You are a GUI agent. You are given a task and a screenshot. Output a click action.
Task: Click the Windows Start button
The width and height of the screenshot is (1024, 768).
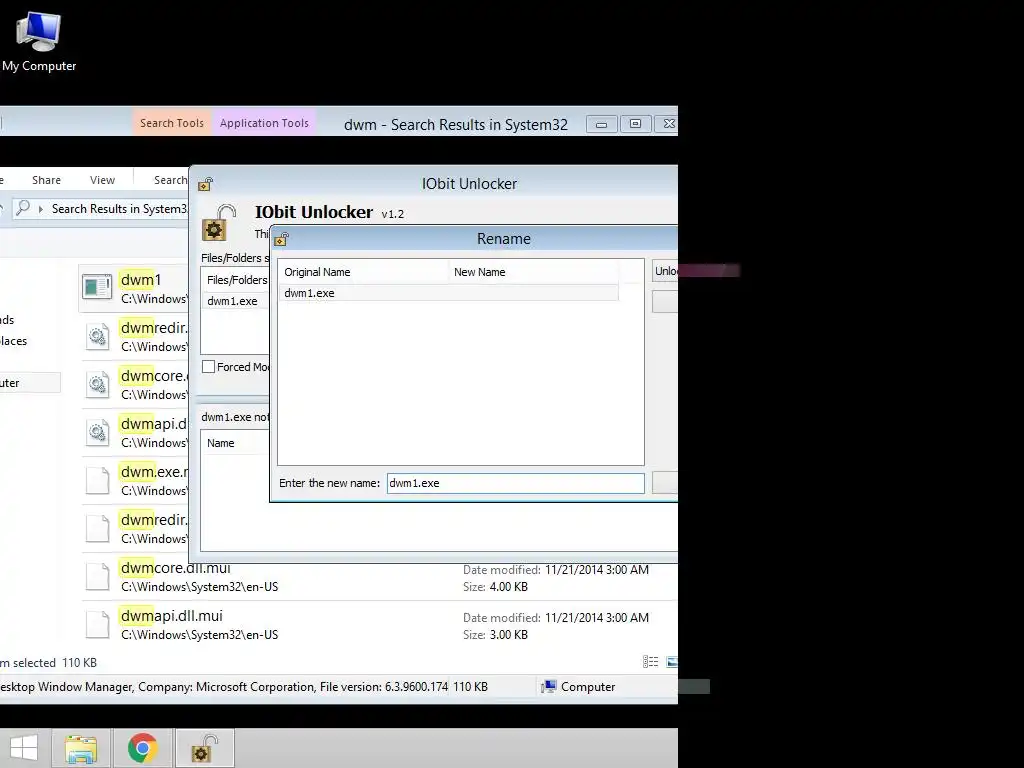[24, 748]
